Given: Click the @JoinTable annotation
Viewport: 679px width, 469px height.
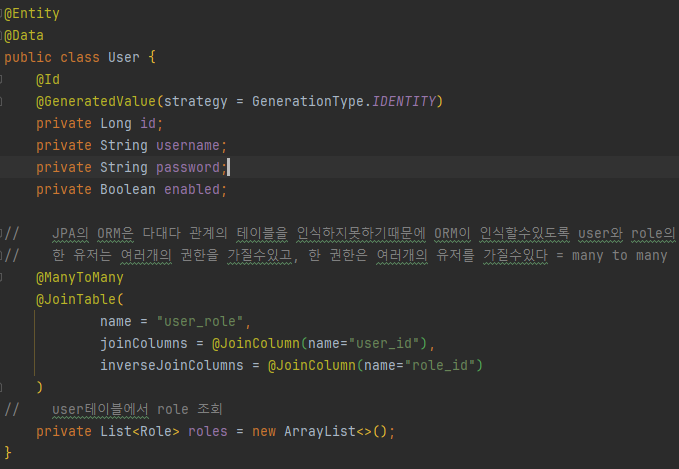Looking at the screenshot, I should coord(76,300).
